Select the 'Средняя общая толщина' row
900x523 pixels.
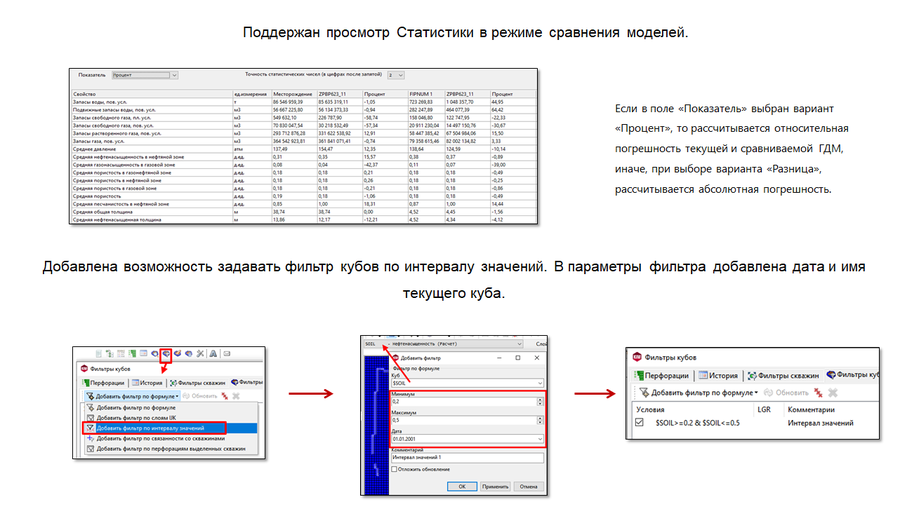303,212
